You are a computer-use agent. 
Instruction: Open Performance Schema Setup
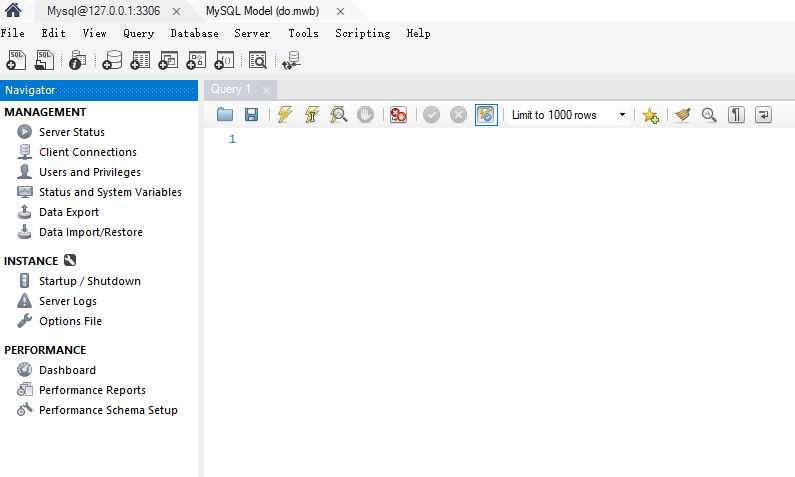point(108,410)
